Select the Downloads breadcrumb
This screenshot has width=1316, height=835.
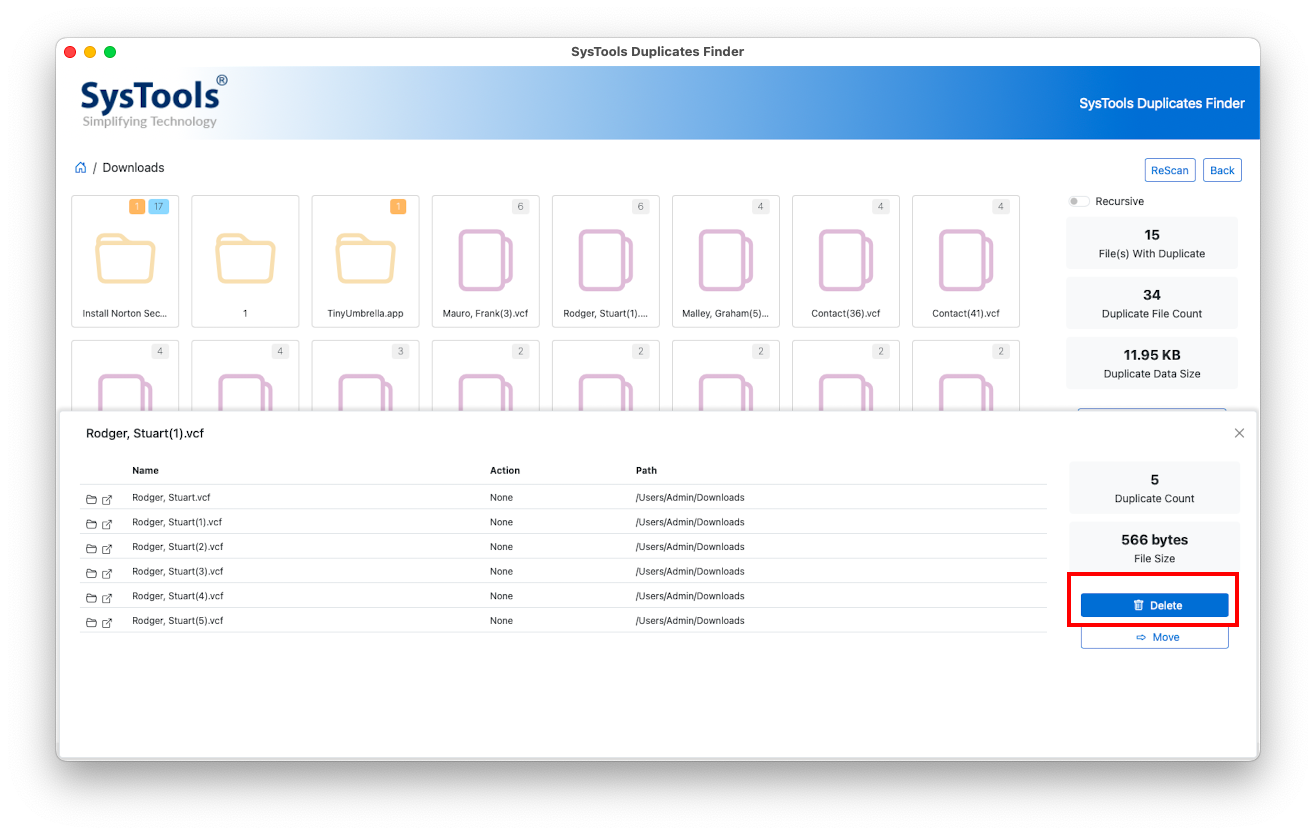pos(133,168)
